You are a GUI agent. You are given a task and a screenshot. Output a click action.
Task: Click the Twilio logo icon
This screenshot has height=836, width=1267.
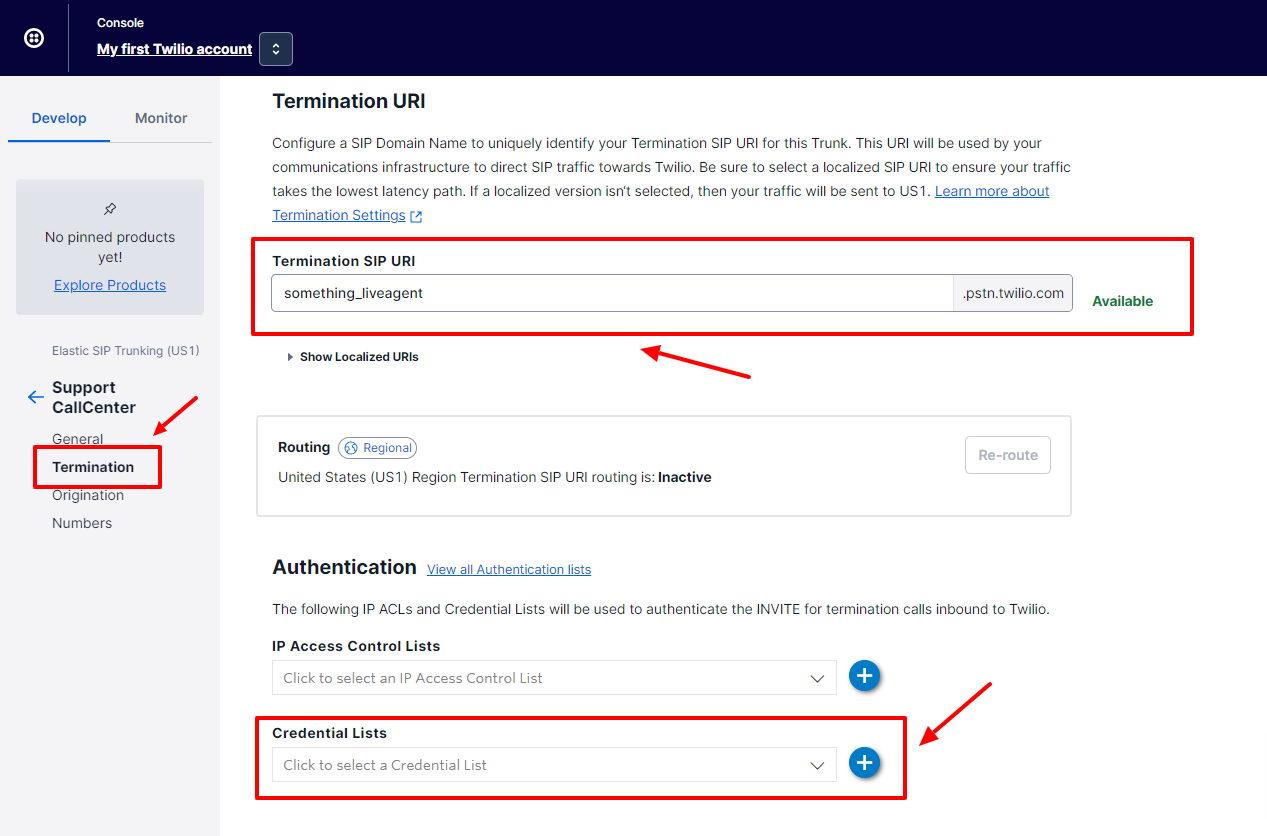point(34,38)
